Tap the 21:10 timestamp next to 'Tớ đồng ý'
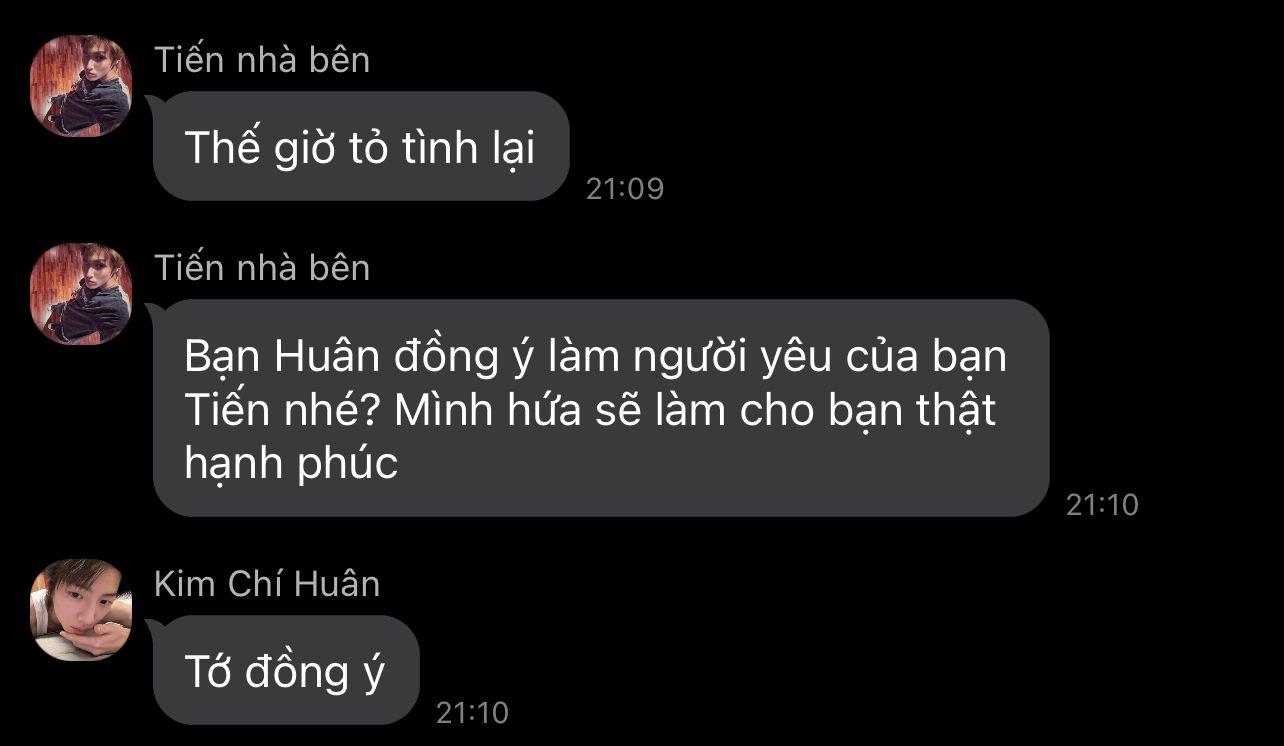Screen dimensions: 1284x746 (473, 713)
